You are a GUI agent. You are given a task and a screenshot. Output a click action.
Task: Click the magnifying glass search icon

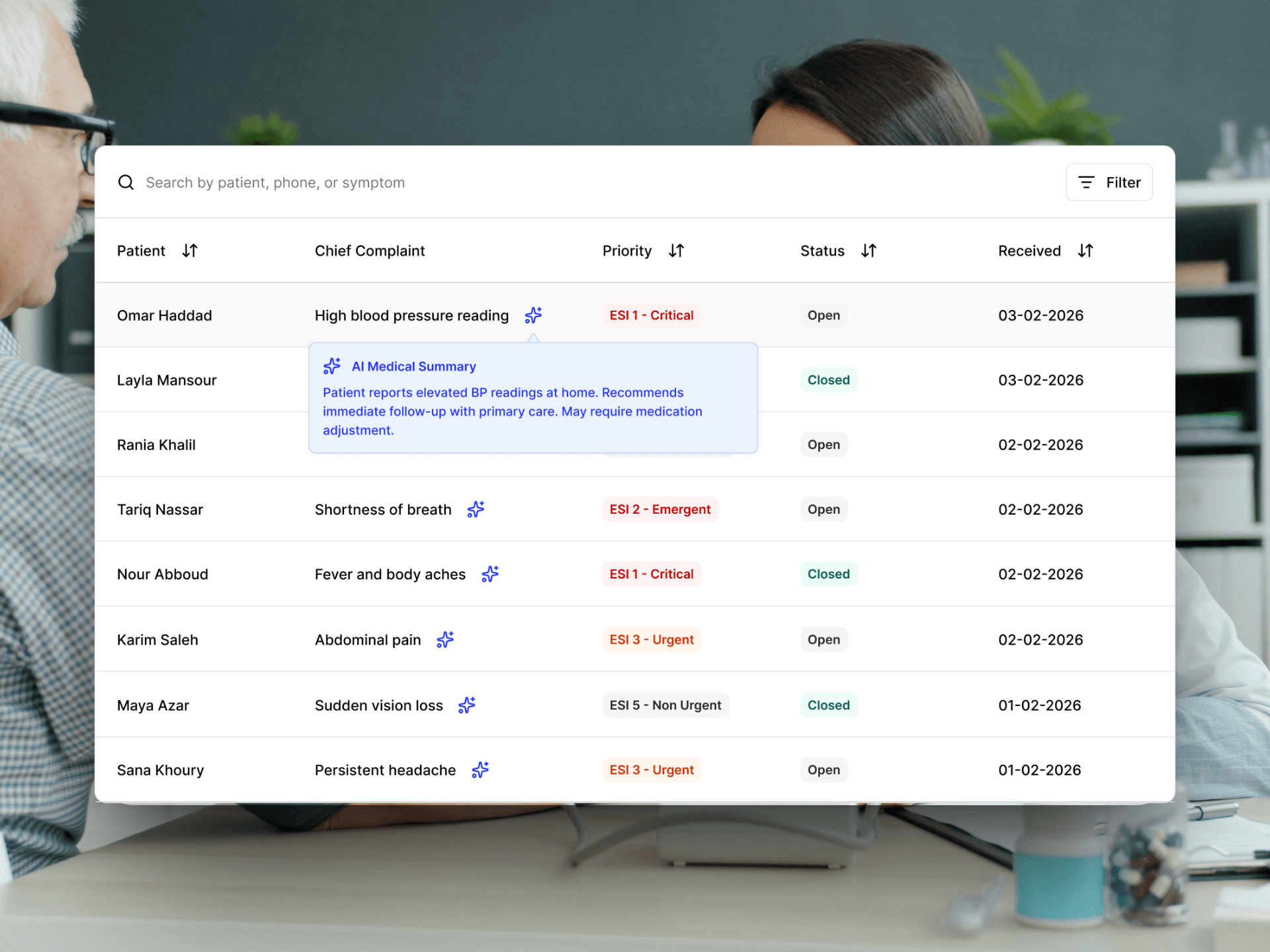point(126,182)
